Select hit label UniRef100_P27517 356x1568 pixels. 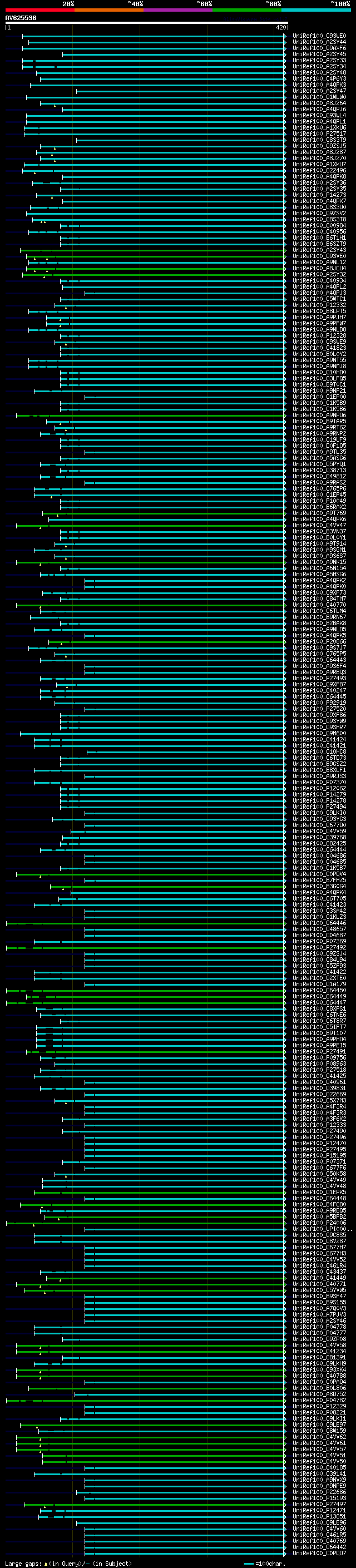(319, 134)
